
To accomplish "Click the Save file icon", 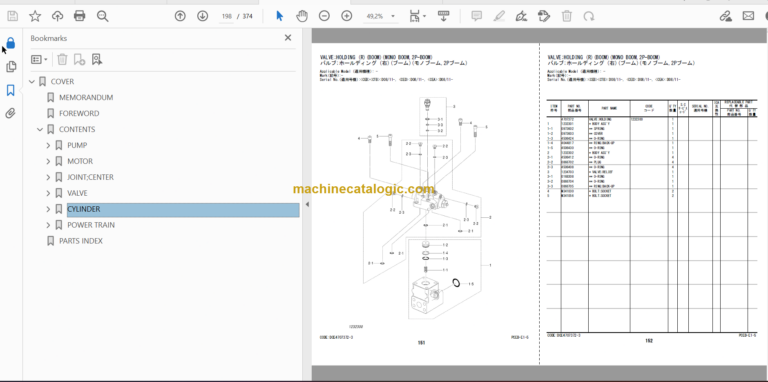I will [x=13, y=16].
